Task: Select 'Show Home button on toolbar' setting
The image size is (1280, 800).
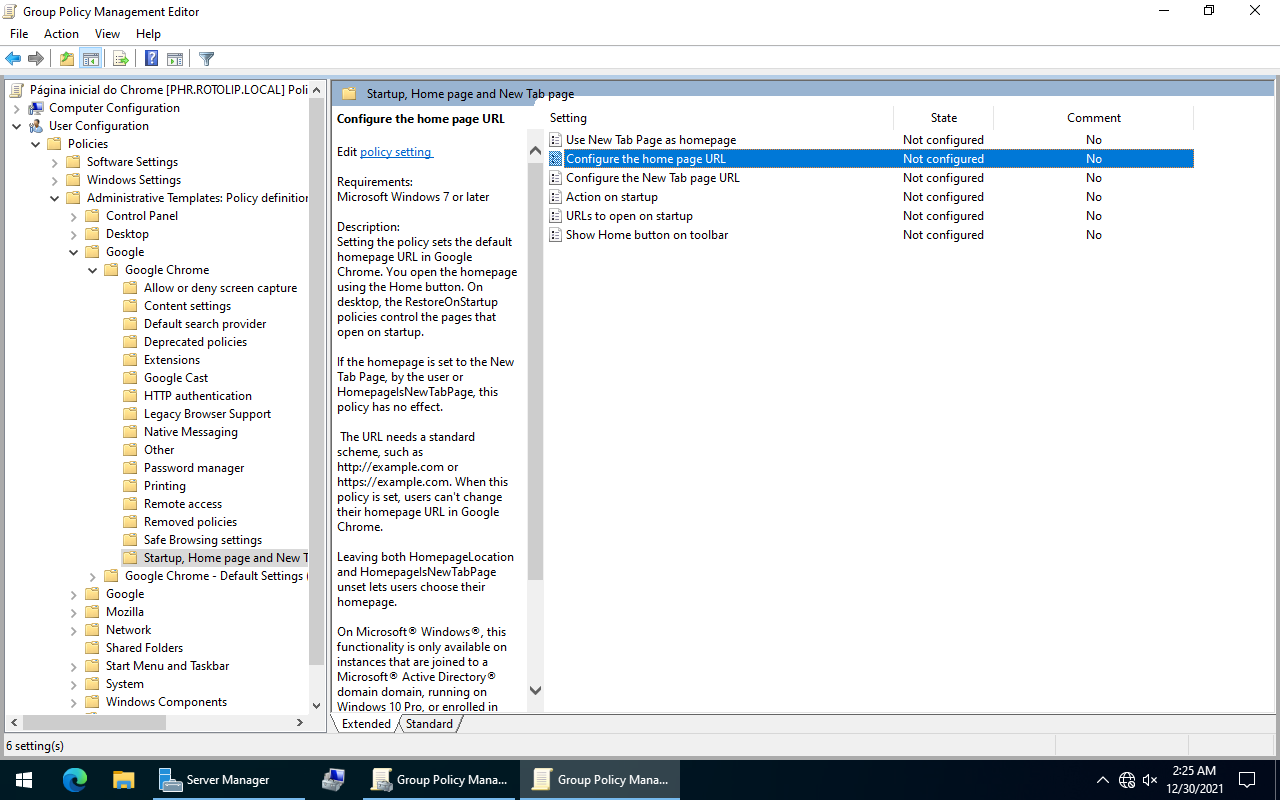Action: [x=646, y=235]
